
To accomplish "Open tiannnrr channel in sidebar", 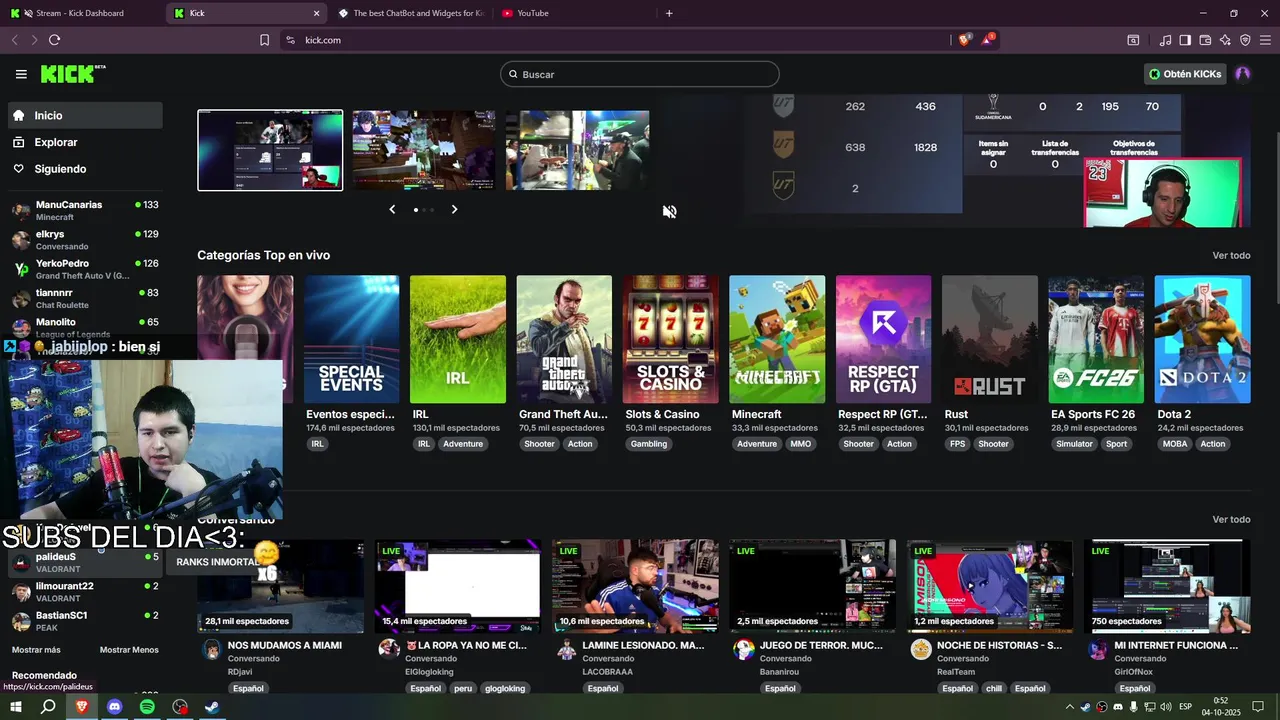I will click(x=85, y=298).
